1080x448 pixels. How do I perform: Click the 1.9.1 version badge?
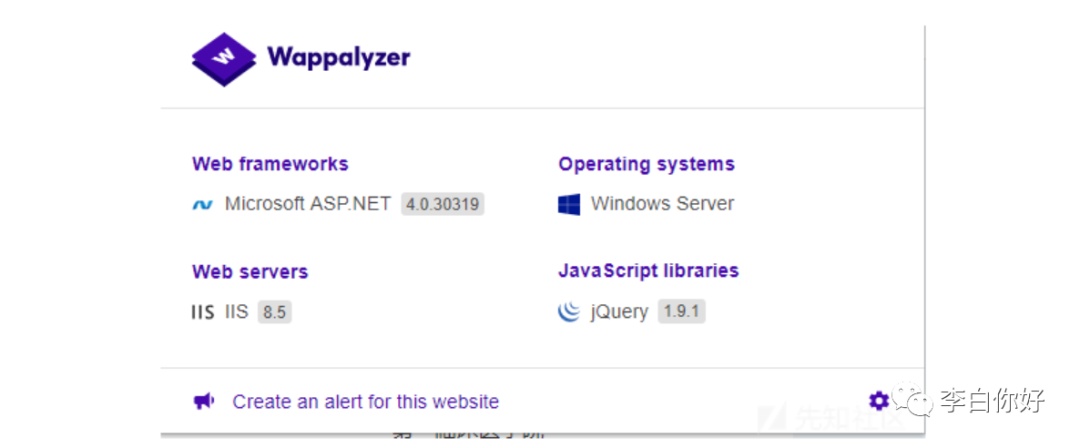pos(681,312)
